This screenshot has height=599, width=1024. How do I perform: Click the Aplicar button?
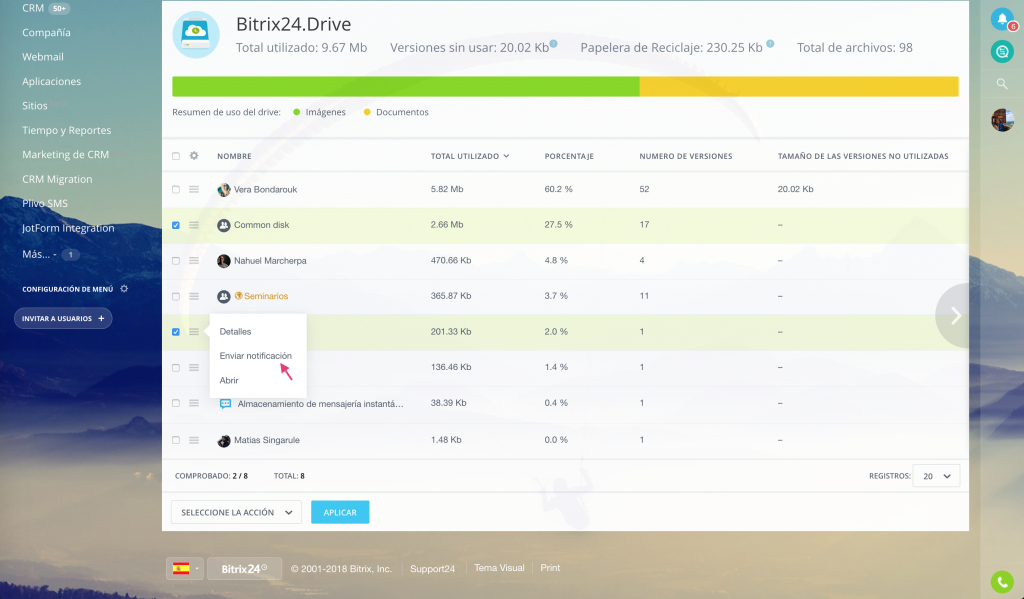pyautogui.click(x=340, y=512)
